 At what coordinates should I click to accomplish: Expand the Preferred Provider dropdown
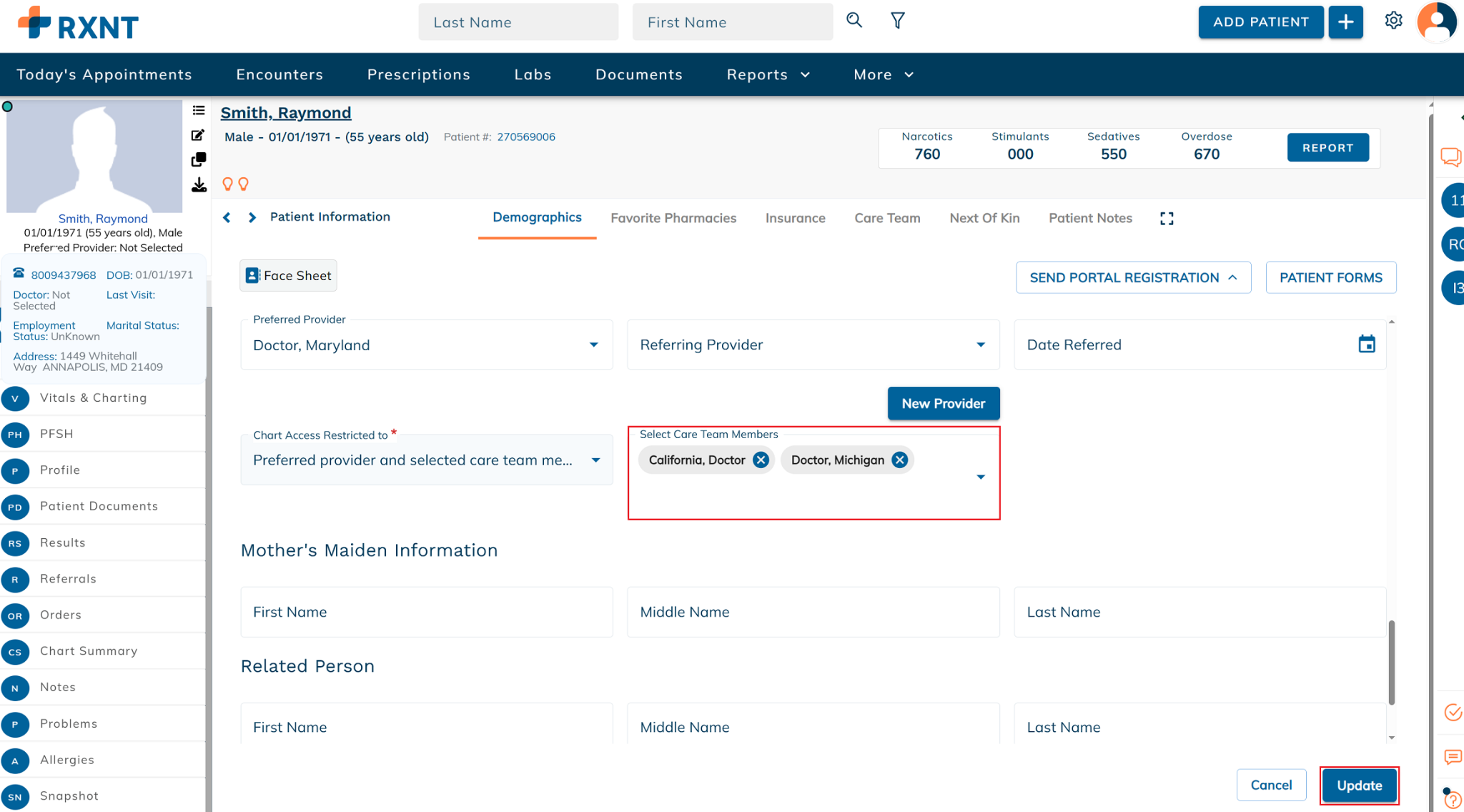(593, 345)
